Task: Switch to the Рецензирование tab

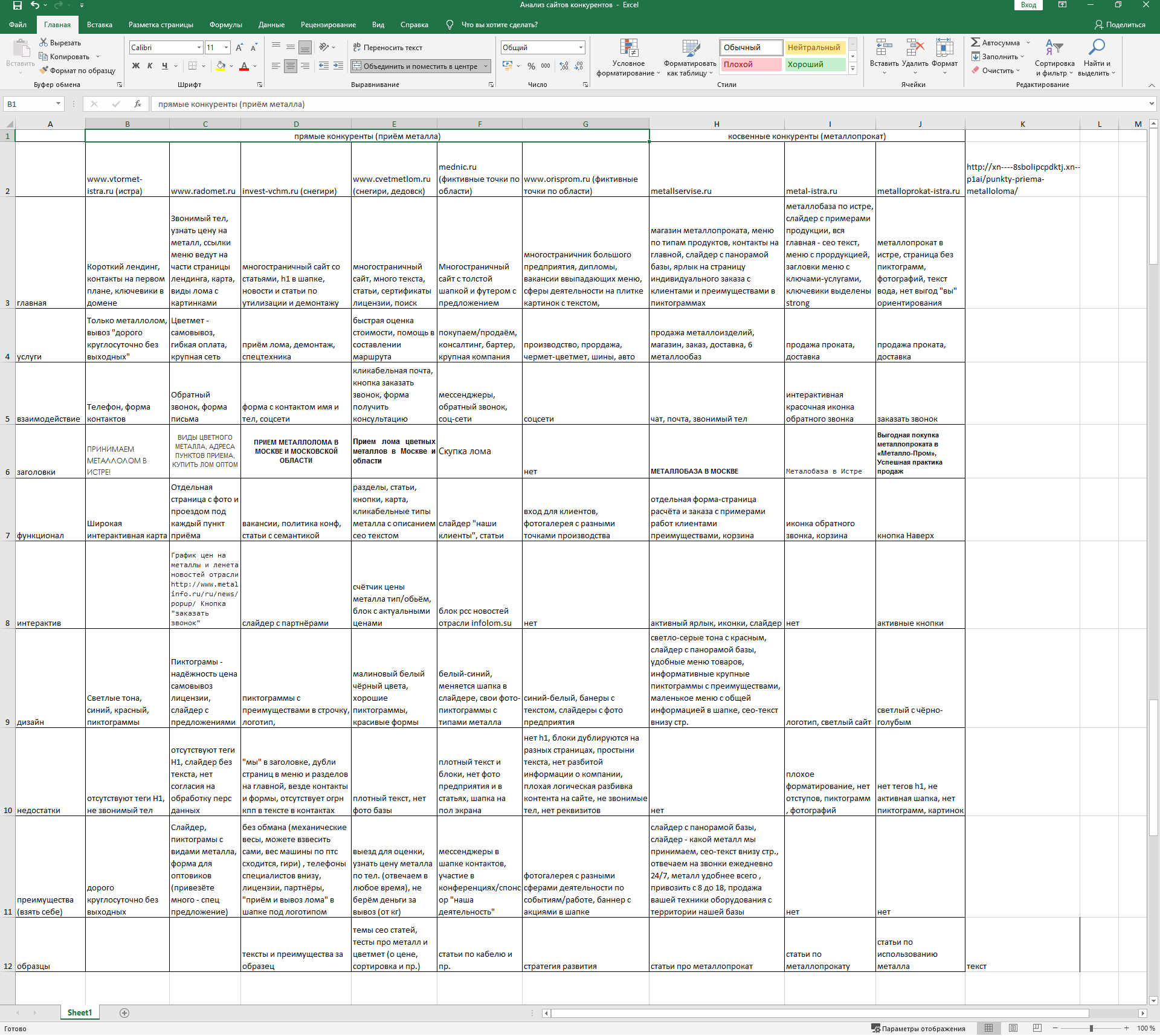Action: coord(328,25)
